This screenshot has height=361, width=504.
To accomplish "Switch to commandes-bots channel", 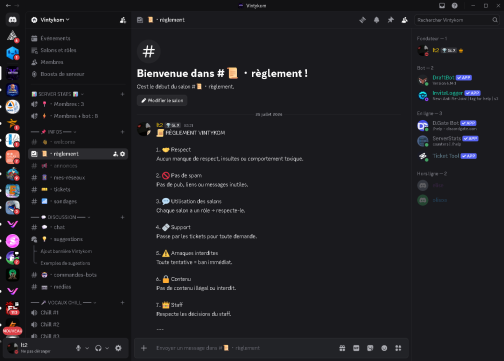I will [x=78, y=275].
